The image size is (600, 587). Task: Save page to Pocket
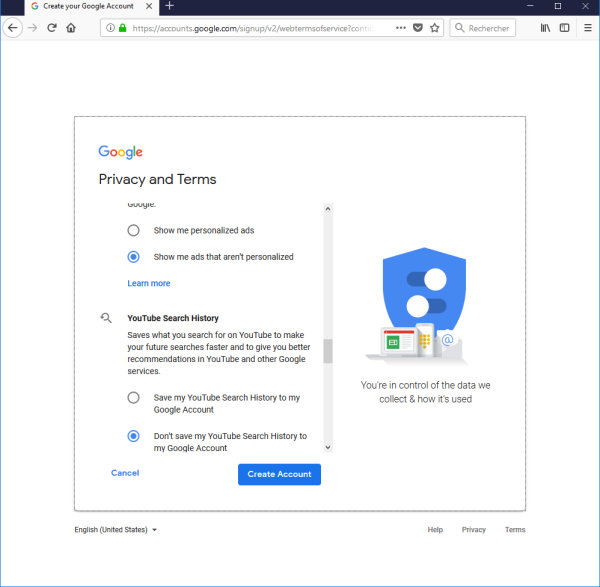418,28
